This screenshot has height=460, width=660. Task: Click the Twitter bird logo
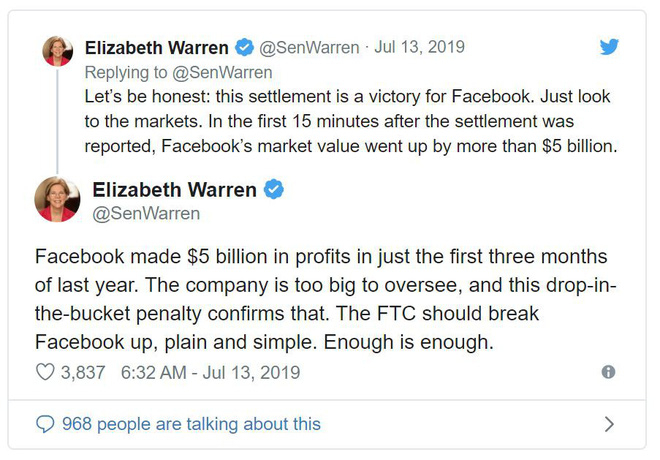coord(609,46)
